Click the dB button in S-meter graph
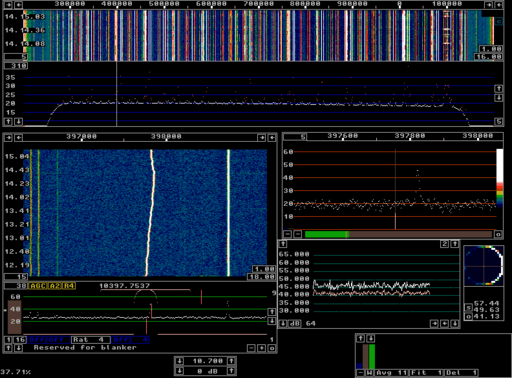The height and width of the screenshot is (378, 512). click(x=294, y=324)
